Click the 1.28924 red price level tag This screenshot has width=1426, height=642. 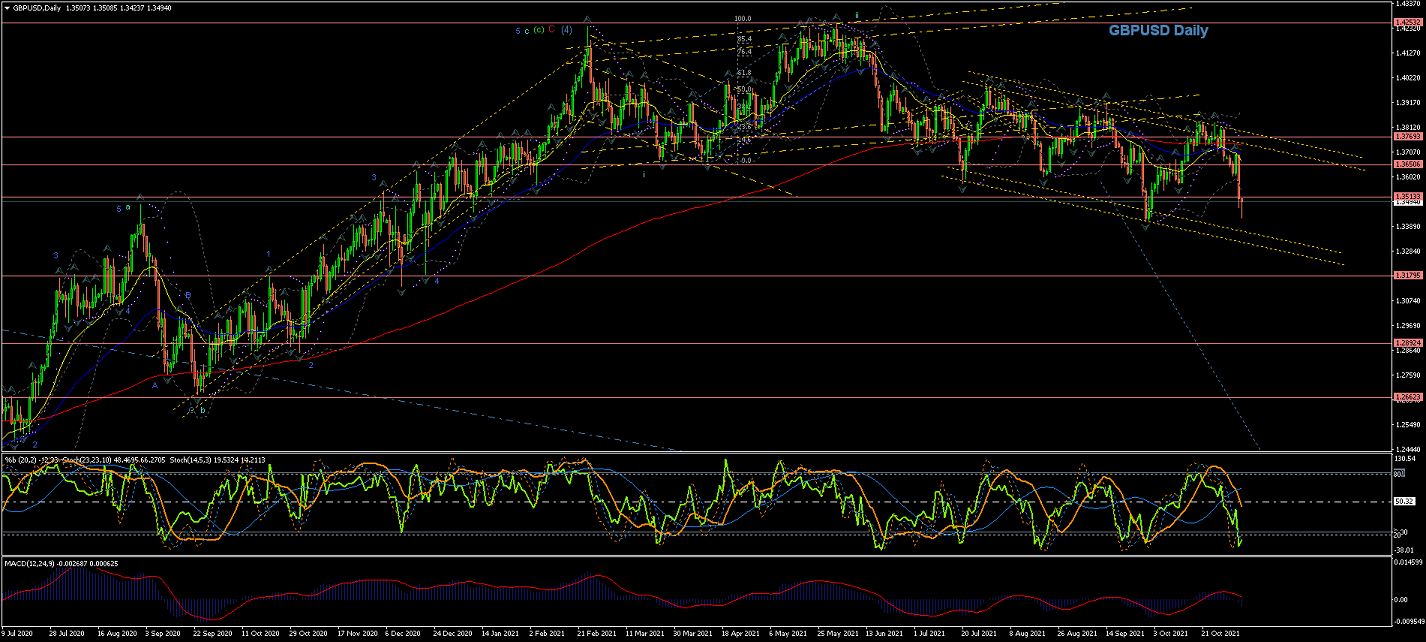point(1408,343)
